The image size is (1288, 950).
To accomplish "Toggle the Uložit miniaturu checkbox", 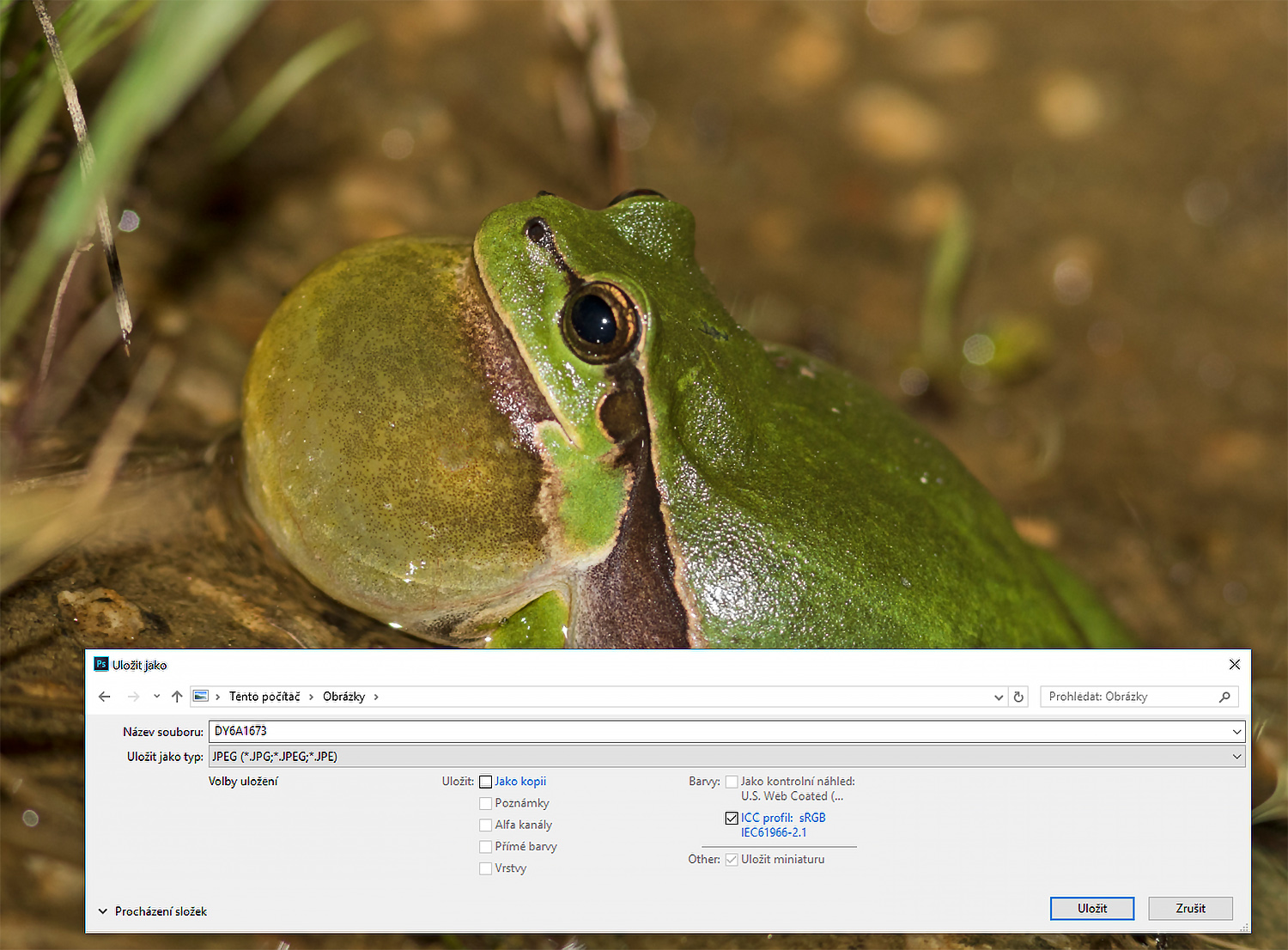I will pos(732,860).
